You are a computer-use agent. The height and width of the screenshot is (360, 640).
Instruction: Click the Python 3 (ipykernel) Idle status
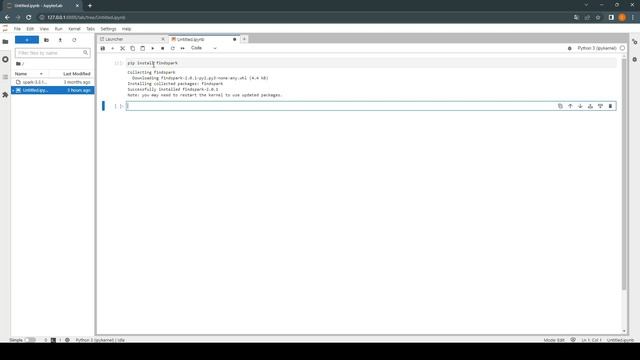100,340
